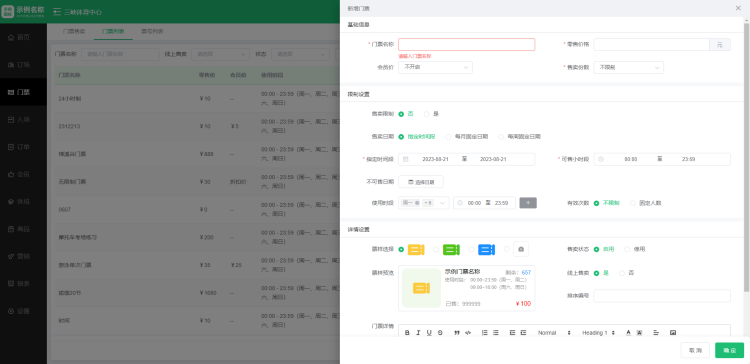Set 线上售卖 to 否
The image size is (750, 364).
coord(627,273)
